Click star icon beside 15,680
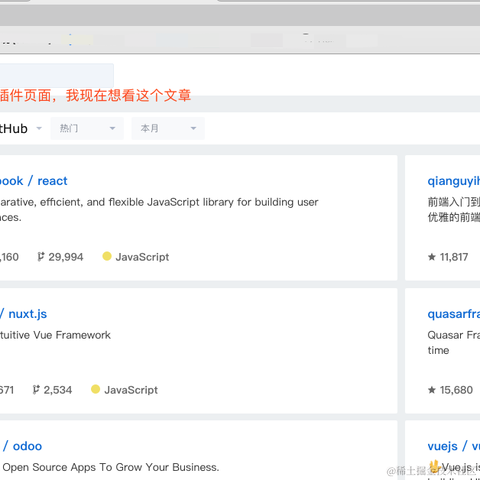 (x=432, y=390)
